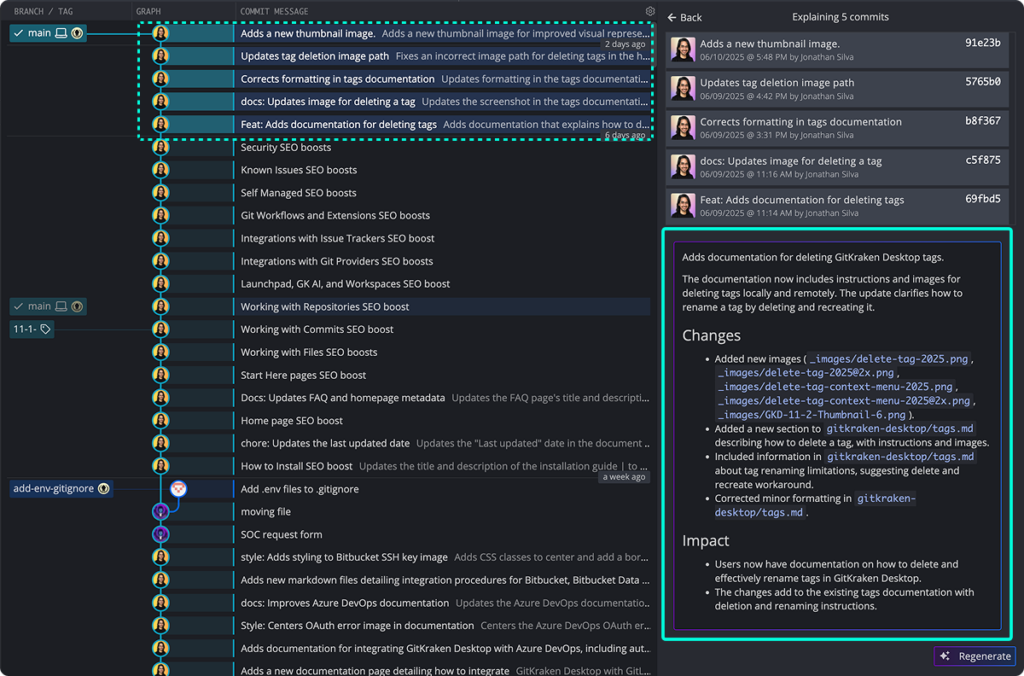
Task: Click author avatar on commit card 69fbd5
Action: [682, 205]
